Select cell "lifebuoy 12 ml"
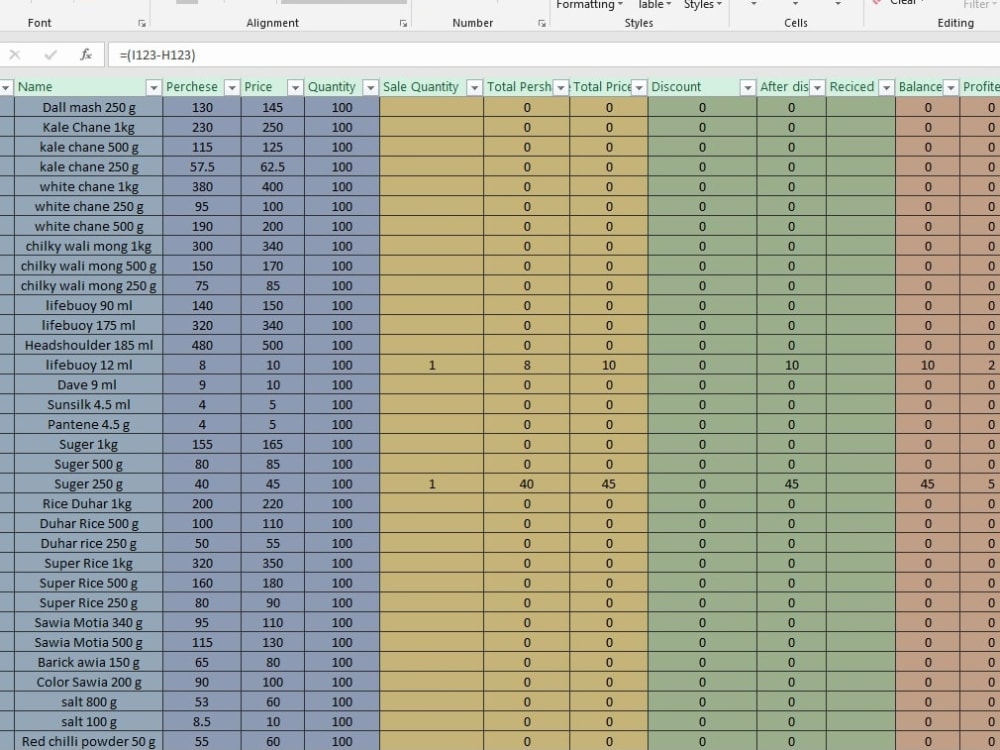Viewport: 1000px width, 750px height. (x=89, y=365)
